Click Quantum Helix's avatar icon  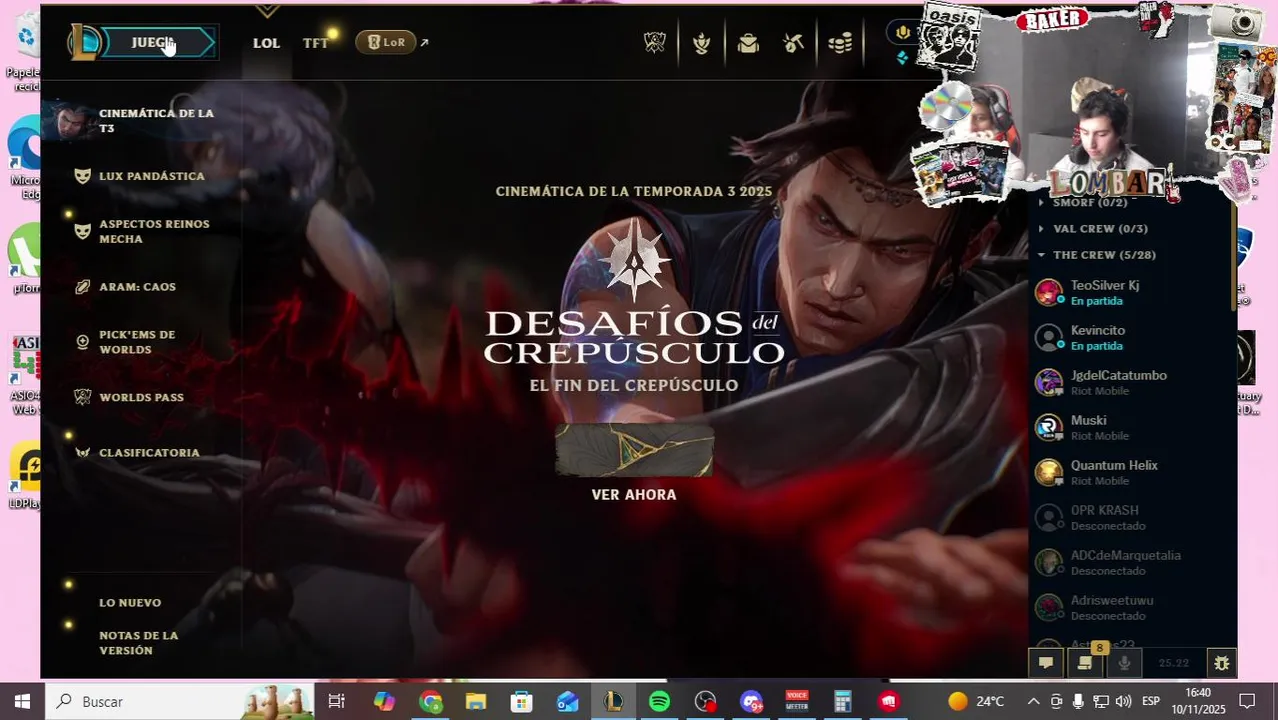tap(1048, 473)
